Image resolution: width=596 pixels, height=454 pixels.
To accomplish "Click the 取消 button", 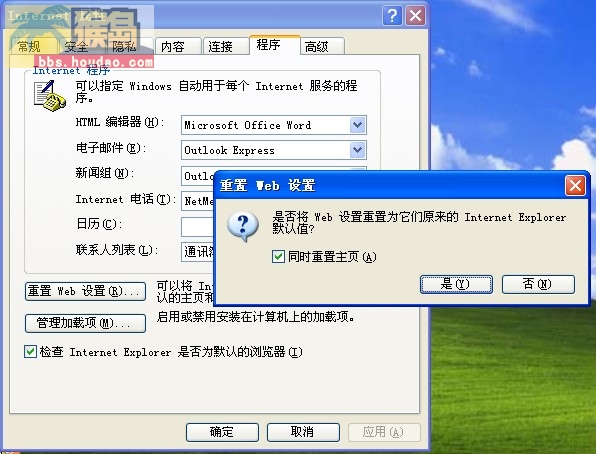I will tap(303, 432).
